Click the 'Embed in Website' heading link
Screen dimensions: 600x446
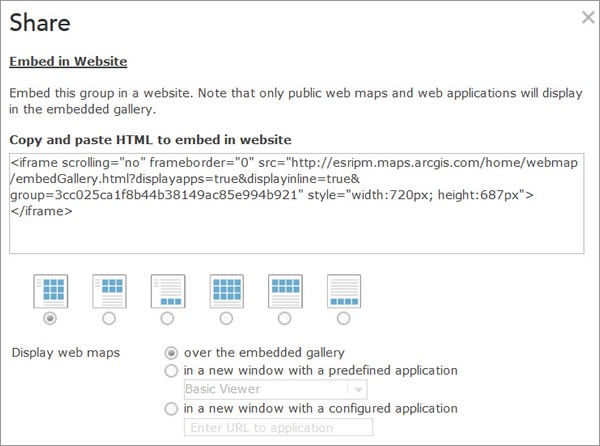coord(68,62)
